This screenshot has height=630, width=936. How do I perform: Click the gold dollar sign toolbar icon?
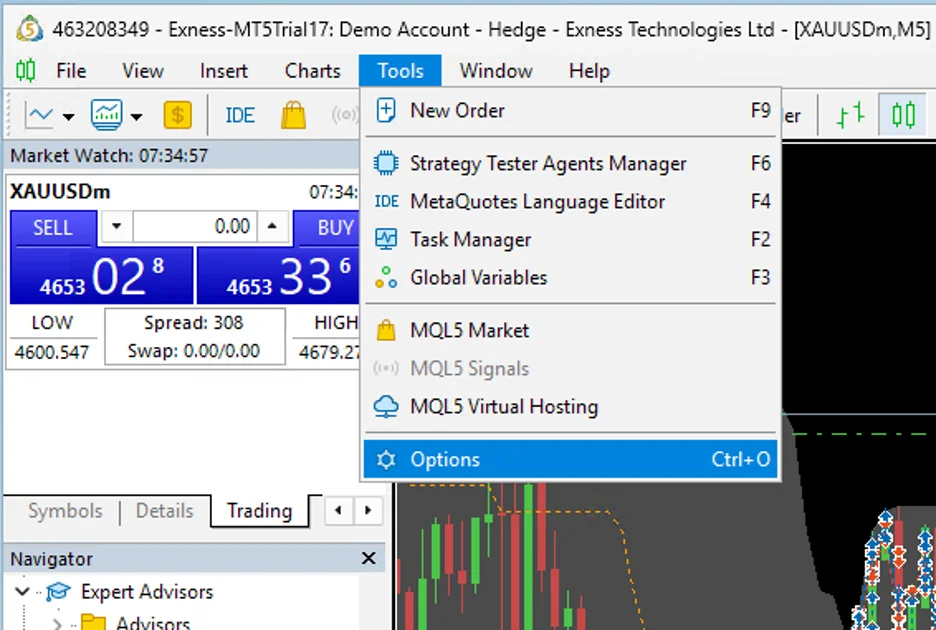177,115
